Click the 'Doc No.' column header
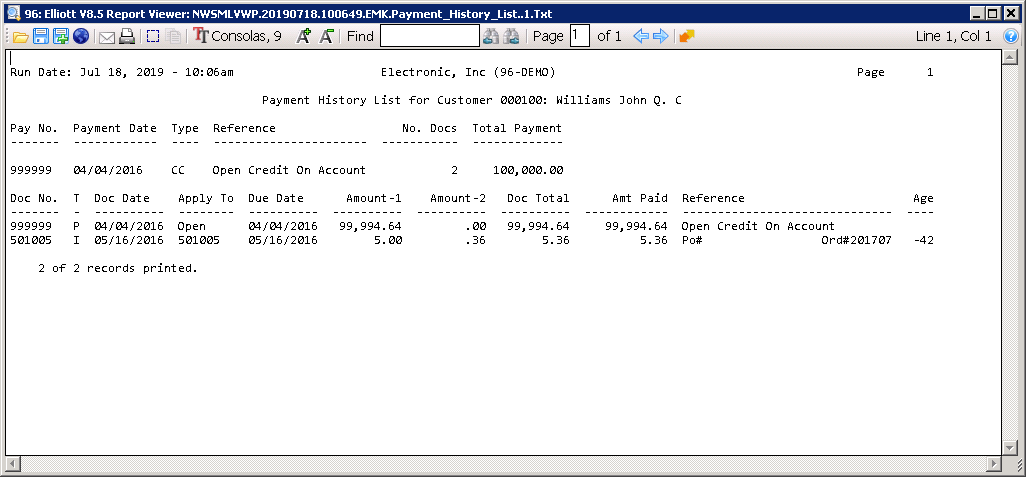Image resolution: width=1026 pixels, height=477 pixels. (x=34, y=198)
